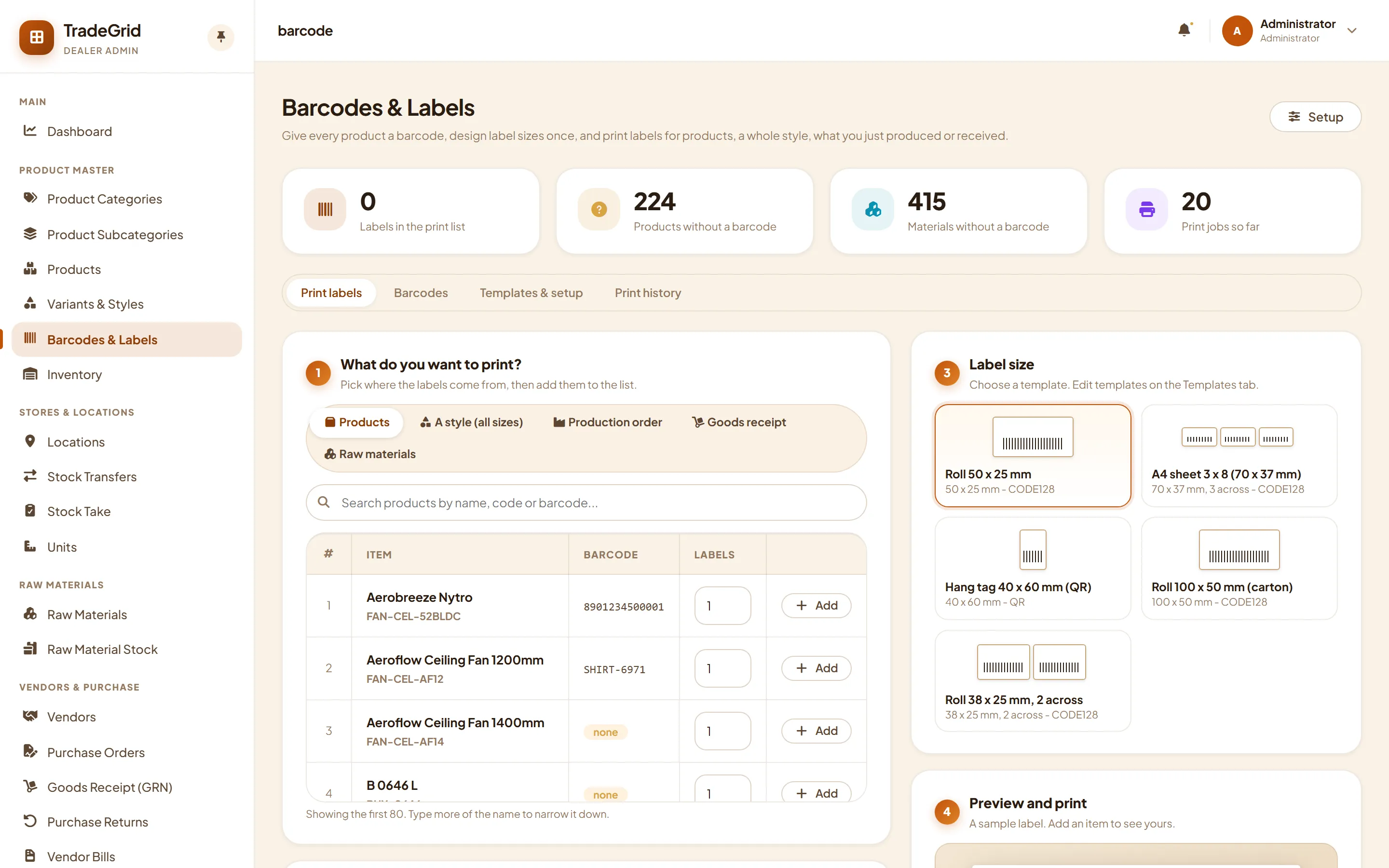This screenshot has height=868, width=1389.
Task: Select Roll 50 x 25 mm template
Action: point(1033,456)
